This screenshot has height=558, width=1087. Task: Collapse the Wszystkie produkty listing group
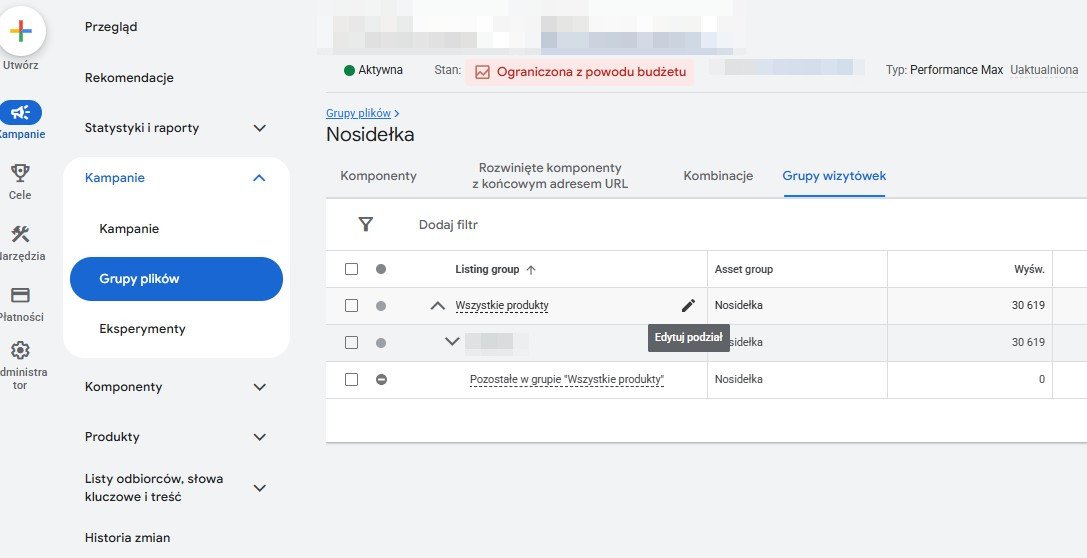(x=437, y=306)
